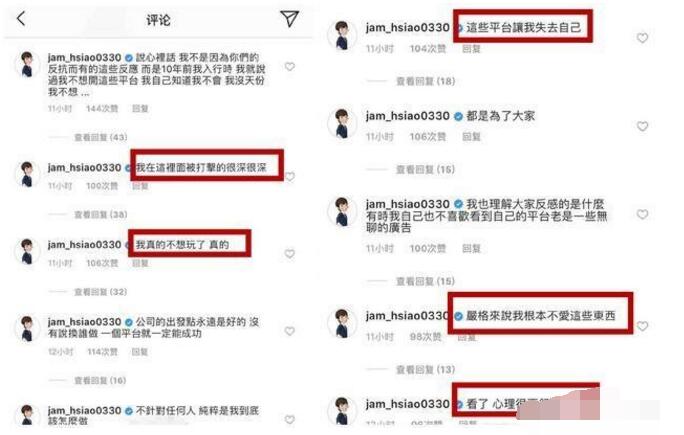Reply to the '都是為了大家' comment
Image resolution: width=684 pixels, height=435 pixels.
[x=471, y=137]
